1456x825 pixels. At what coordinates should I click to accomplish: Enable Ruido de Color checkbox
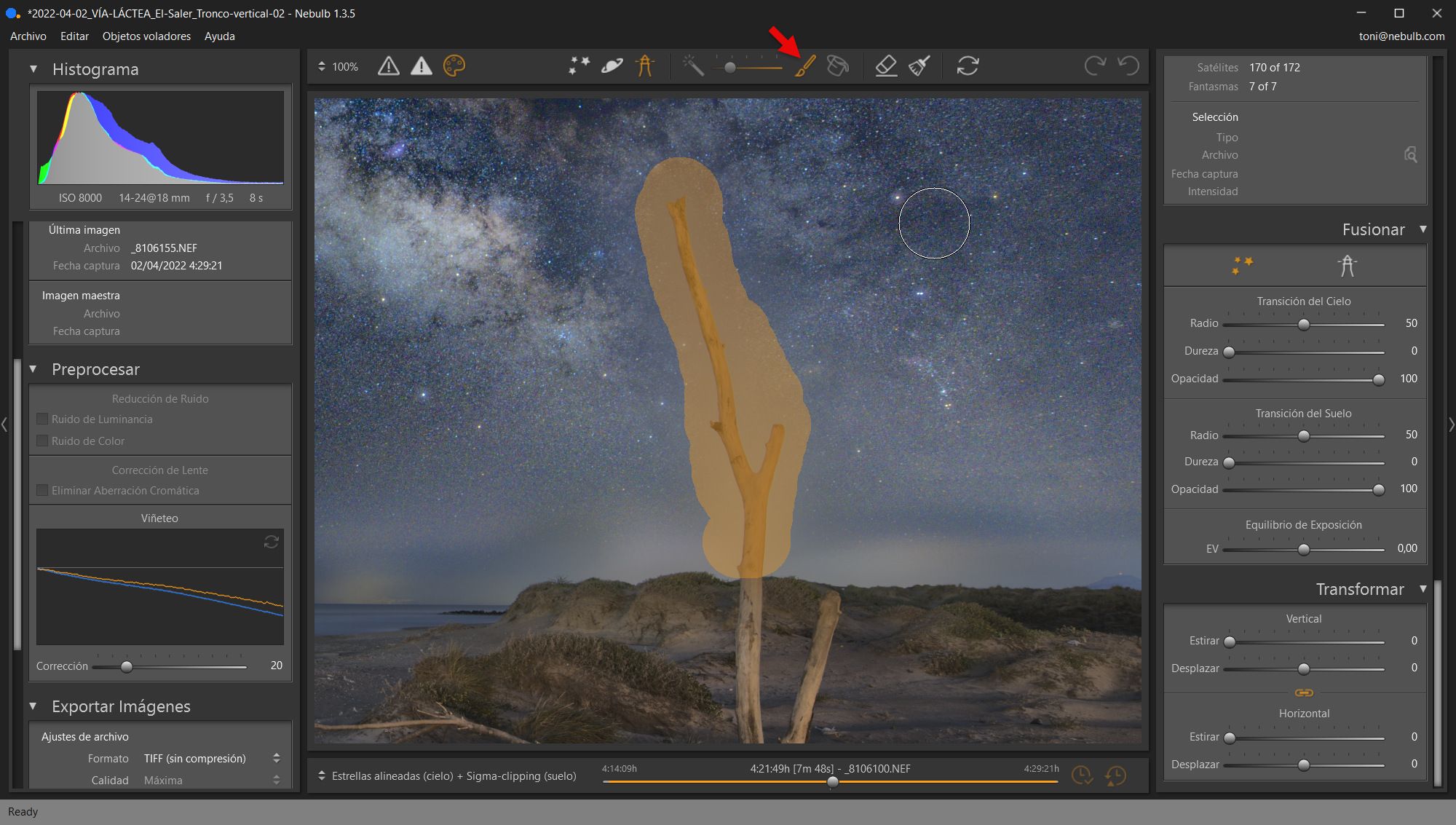pyautogui.click(x=42, y=441)
